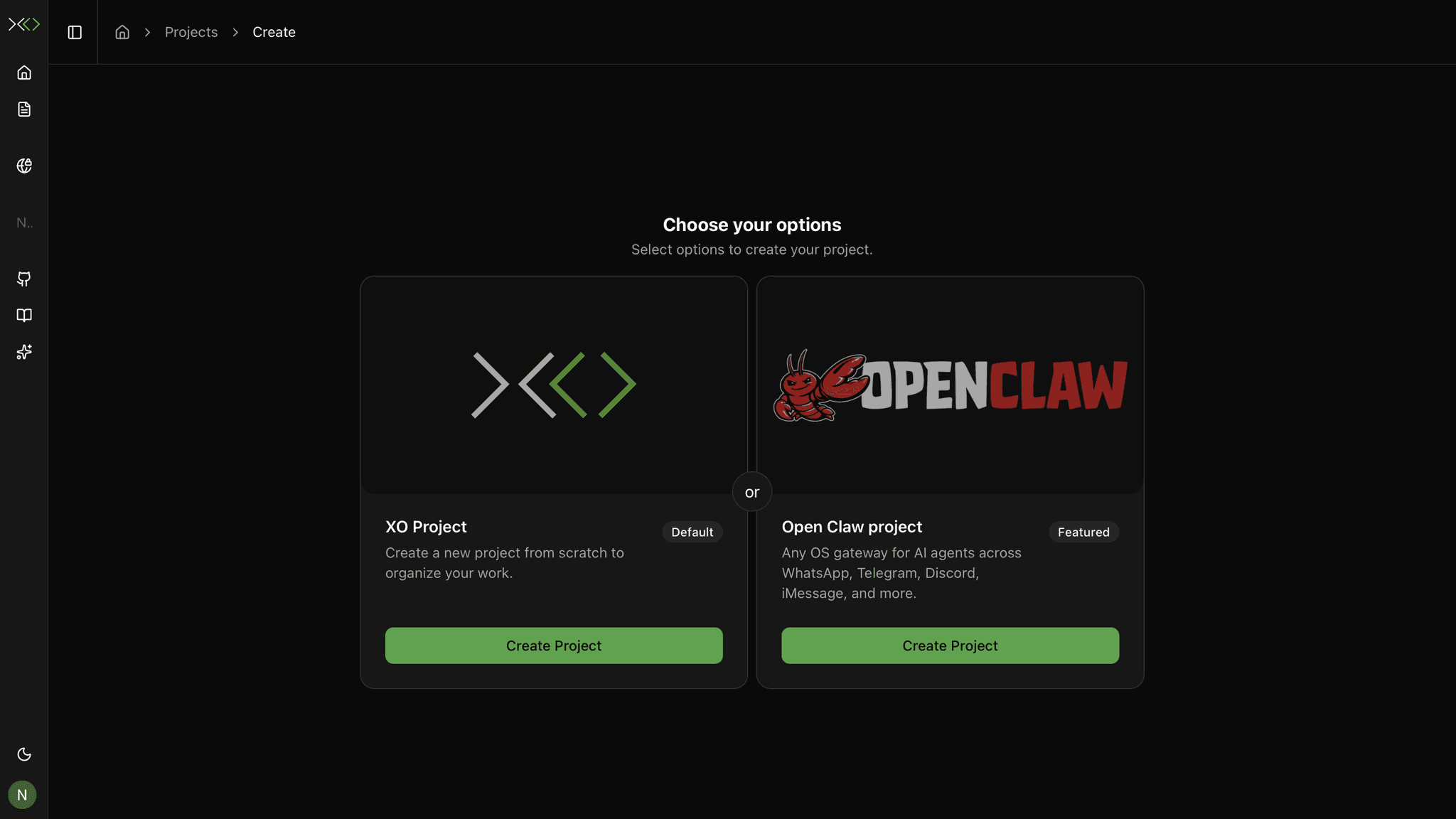1456x819 pixels.
Task: Toggle the sidebar panel visibility
Action: click(x=74, y=32)
